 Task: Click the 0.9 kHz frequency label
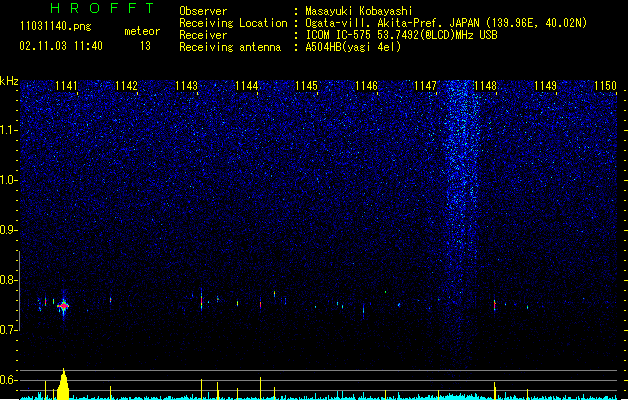coord(8,230)
